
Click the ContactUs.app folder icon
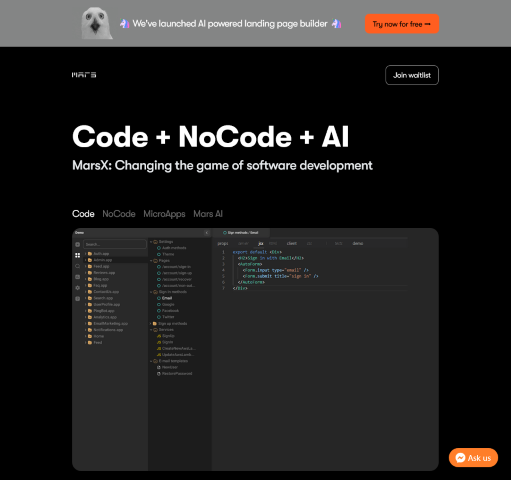coord(90,292)
